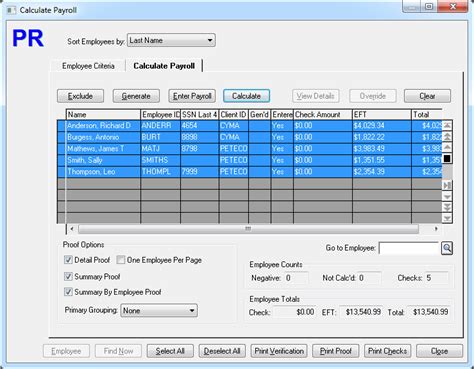Viewport: 474px width, 369px height.
Task: Select the Burgess, Antonio row
Action: tap(250, 137)
